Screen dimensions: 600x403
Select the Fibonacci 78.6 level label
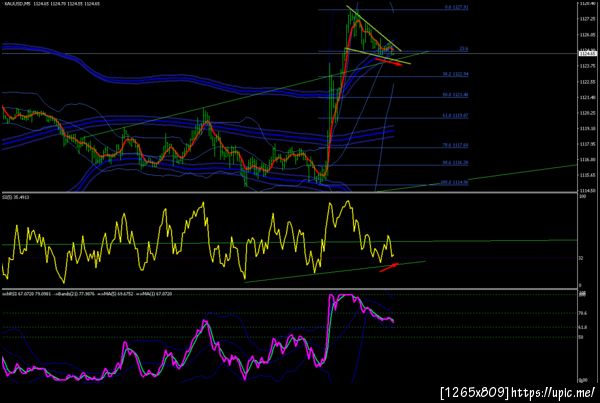point(455,145)
